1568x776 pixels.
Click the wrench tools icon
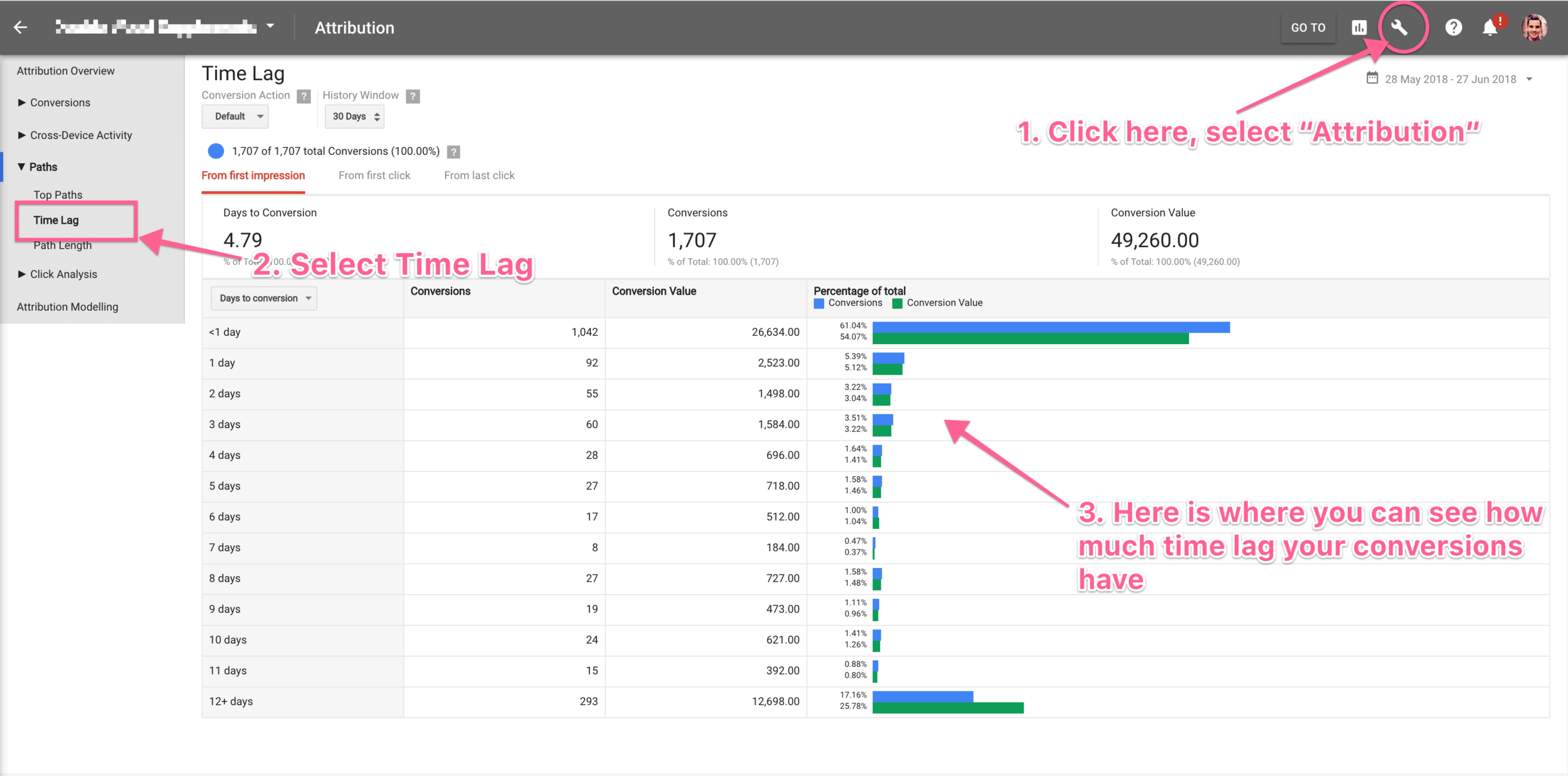[1399, 28]
